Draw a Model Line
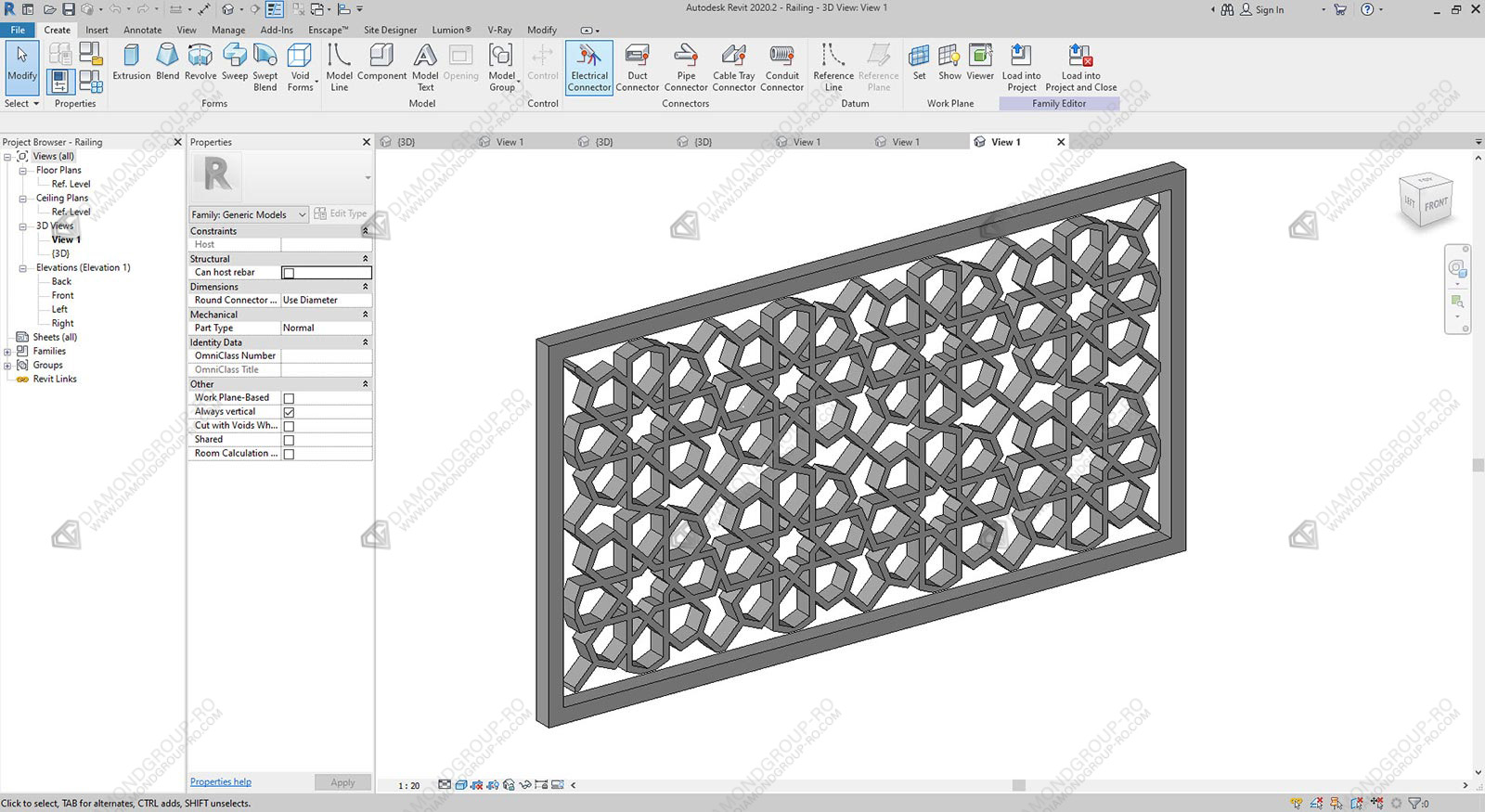Screen dimensions: 1485x812 click(x=339, y=68)
